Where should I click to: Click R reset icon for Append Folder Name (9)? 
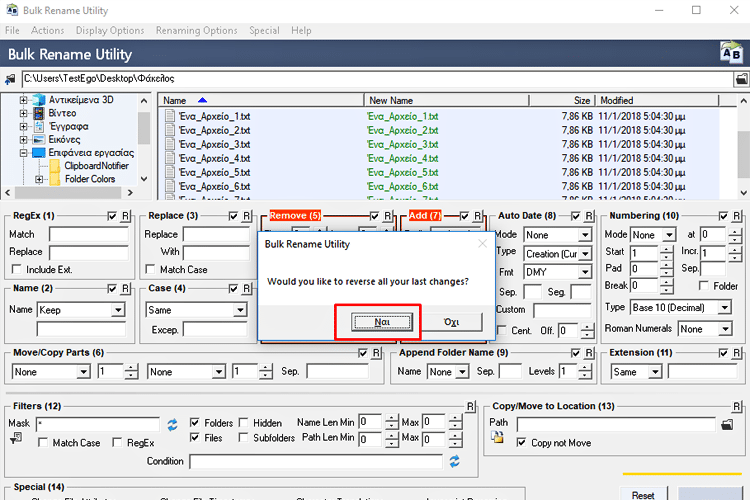tap(589, 353)
